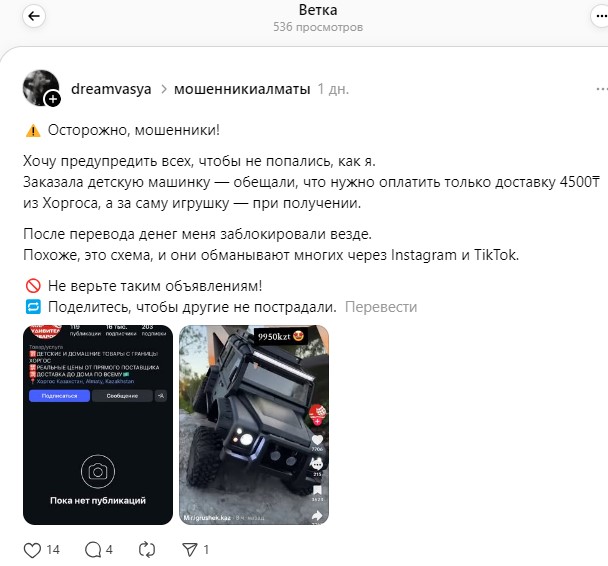Click the chevron between author and topic
The image size is (608, 566).
click(164, 89)
